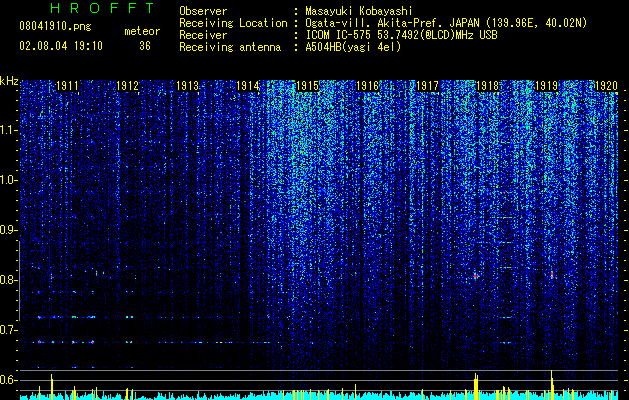The width and height of the screenshot is (629, 400).
Task: Click the 1915 time marker
Action: coord(307,86)
